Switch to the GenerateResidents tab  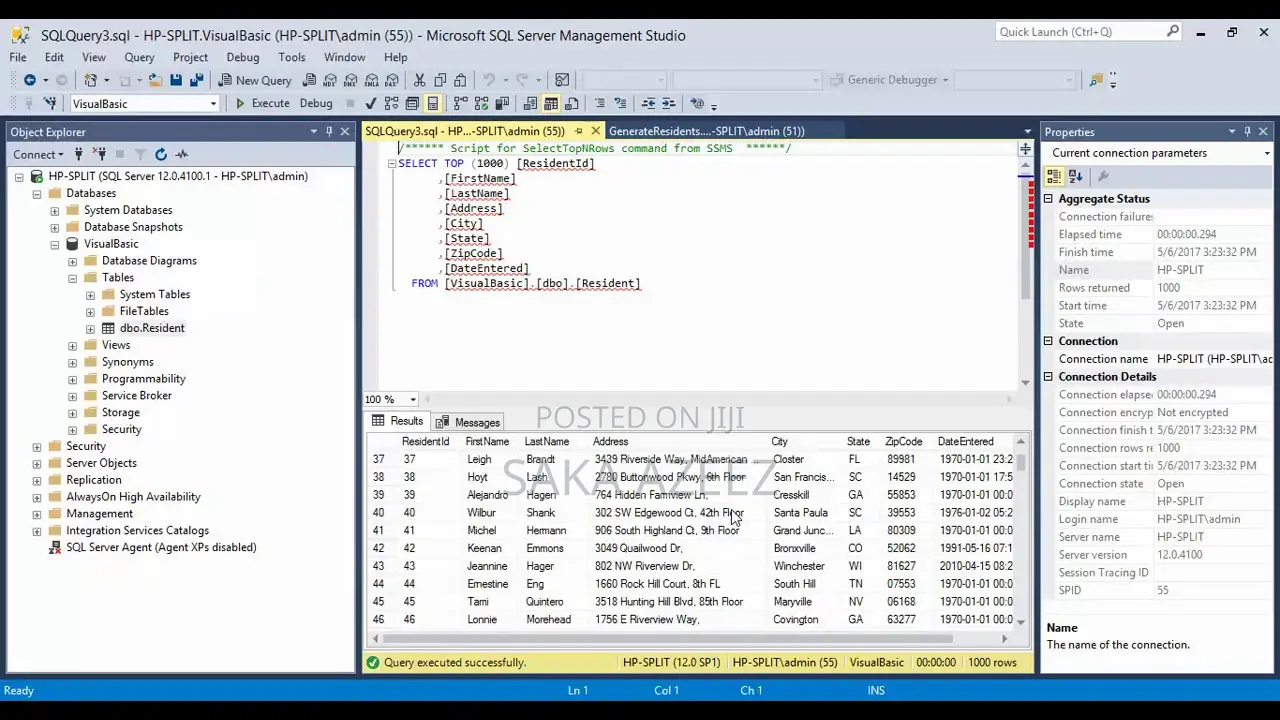[x=706, y=131]
